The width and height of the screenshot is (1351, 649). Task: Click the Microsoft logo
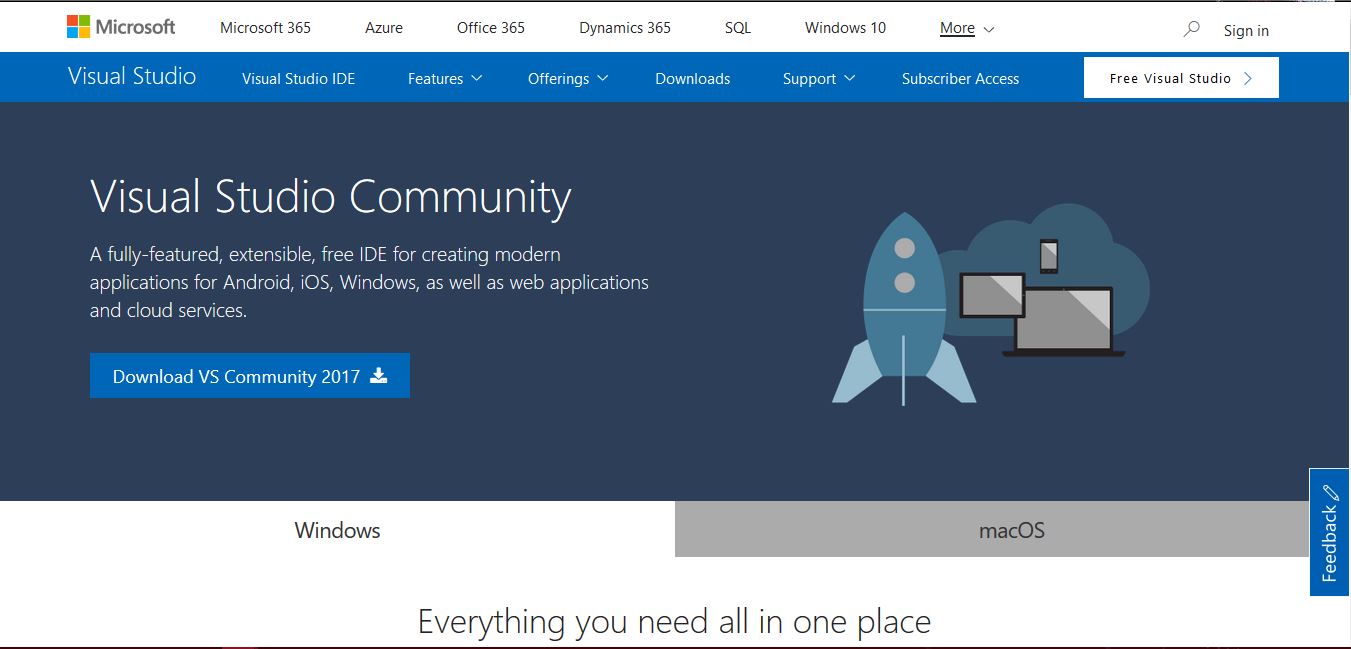pyautogui.click(x=121, y=27)
